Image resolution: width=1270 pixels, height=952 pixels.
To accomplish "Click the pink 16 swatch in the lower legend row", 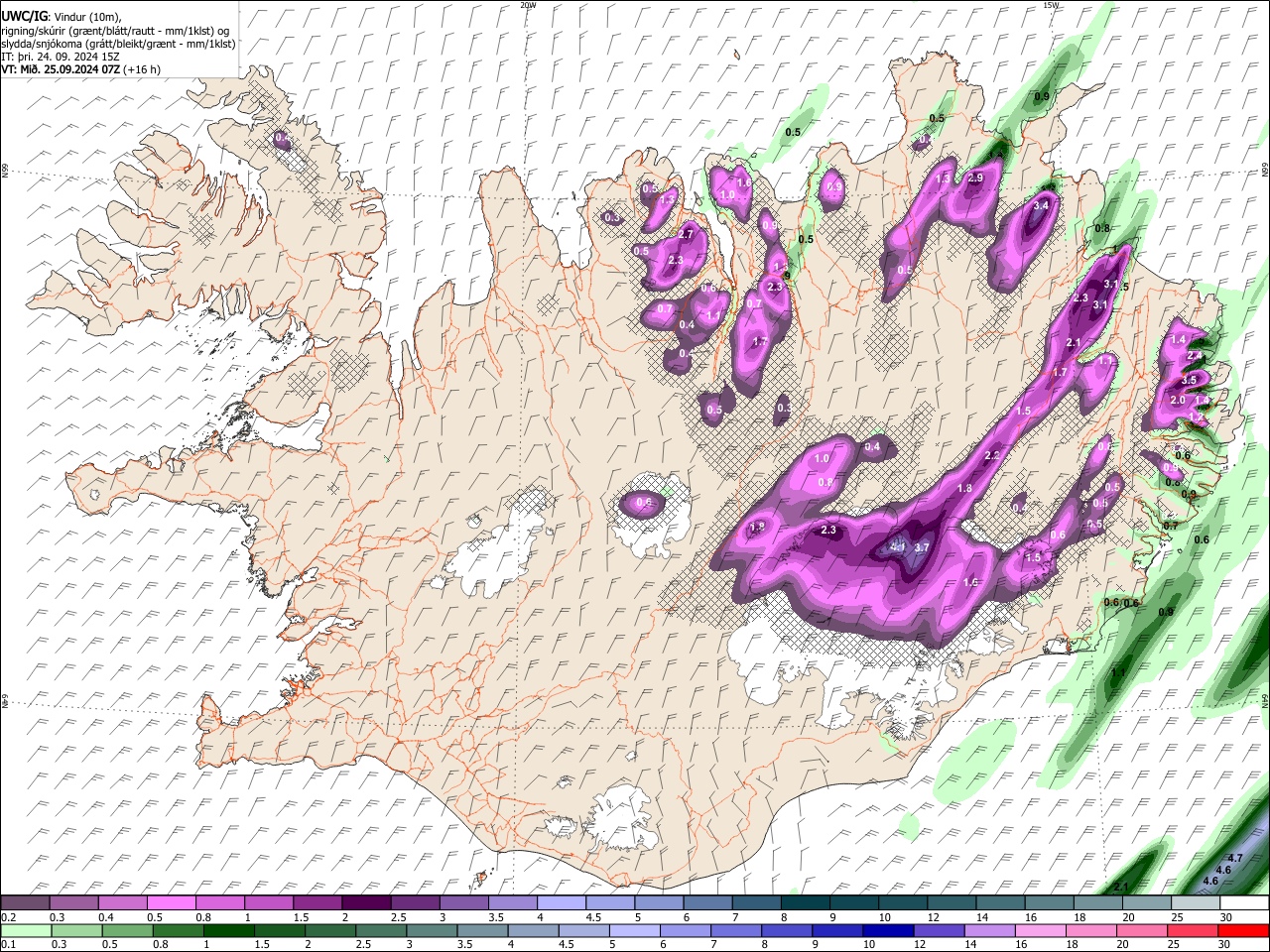I will pyautogui.click(x=1041, y=931).
